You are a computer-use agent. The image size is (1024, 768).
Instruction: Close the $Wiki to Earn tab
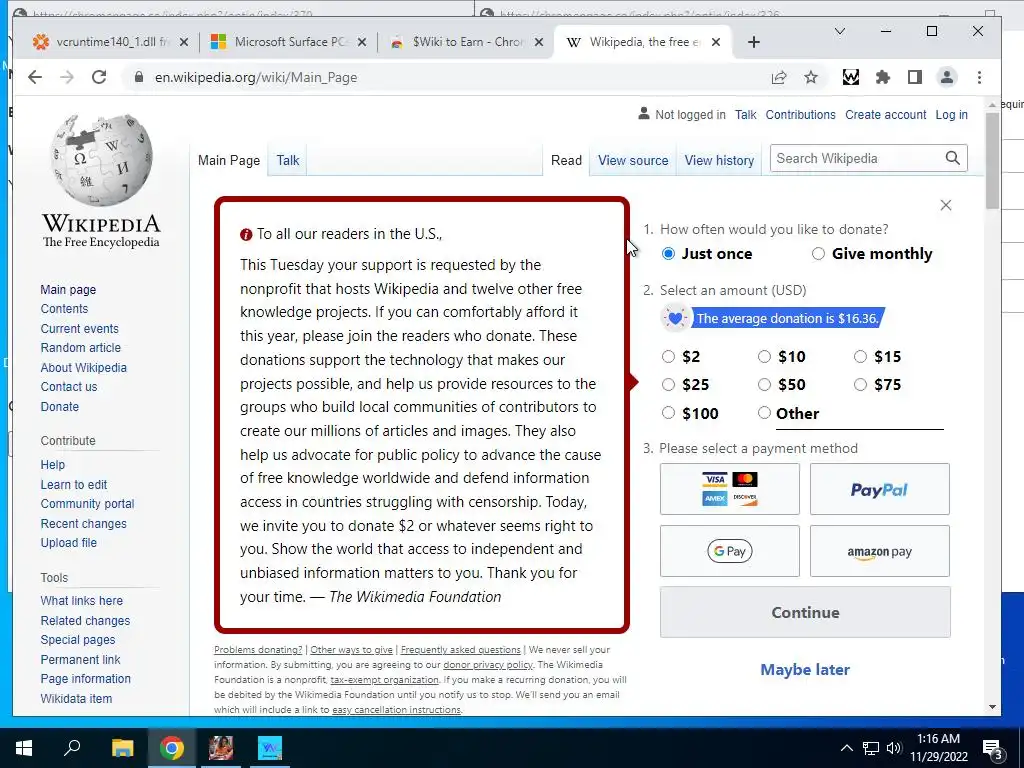click(539, 42)
